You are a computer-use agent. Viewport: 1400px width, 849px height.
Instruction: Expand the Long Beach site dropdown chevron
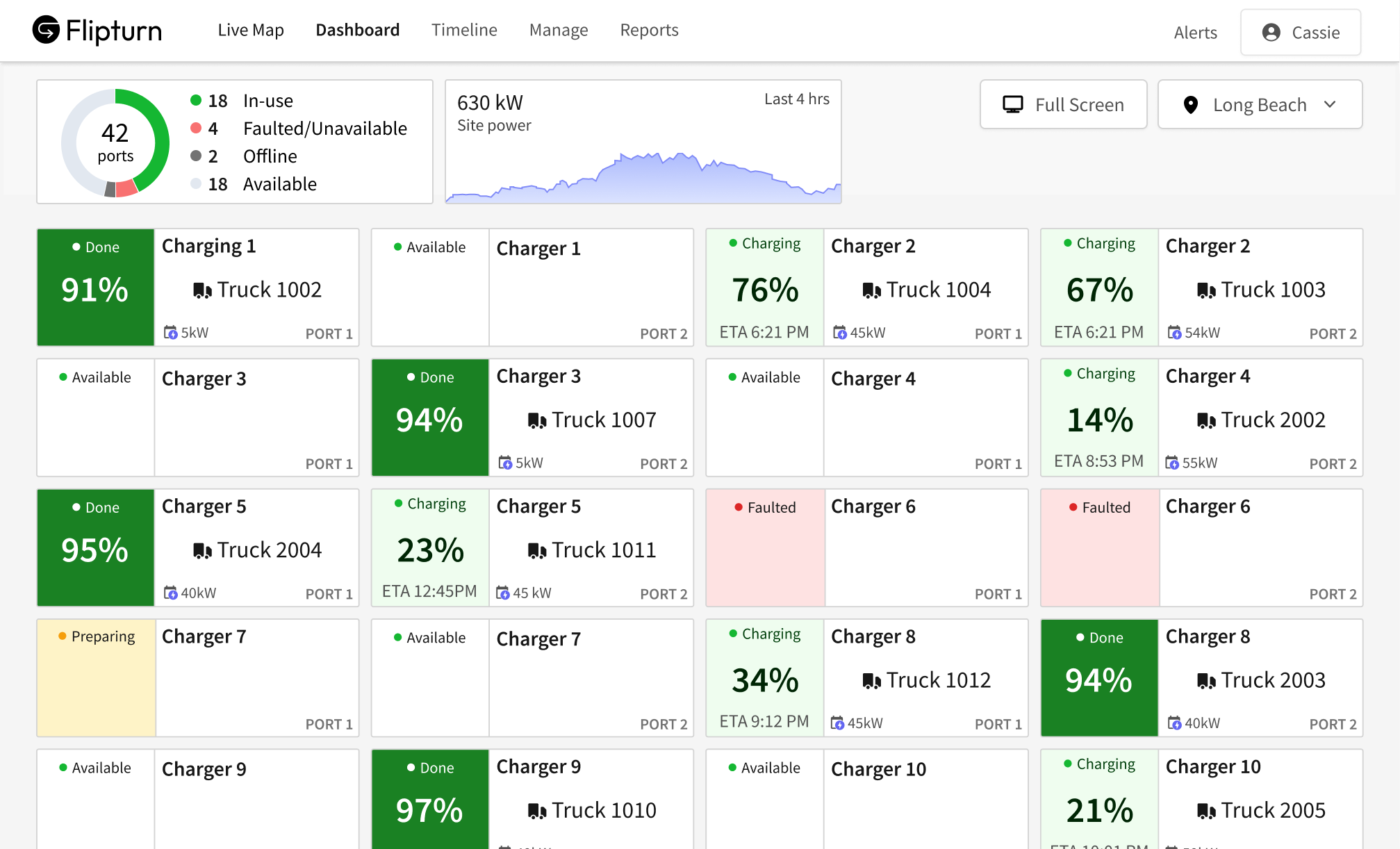pyautogui.click(x=1330, y=105)
